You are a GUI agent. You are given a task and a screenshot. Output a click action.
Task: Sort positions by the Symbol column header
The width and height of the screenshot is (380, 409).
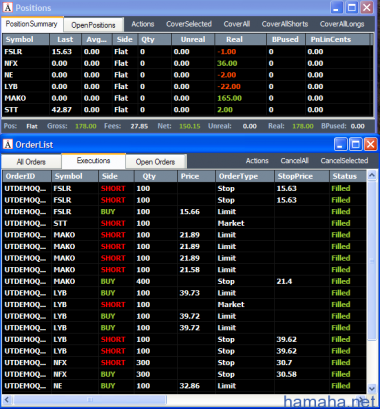coord(26,39)
